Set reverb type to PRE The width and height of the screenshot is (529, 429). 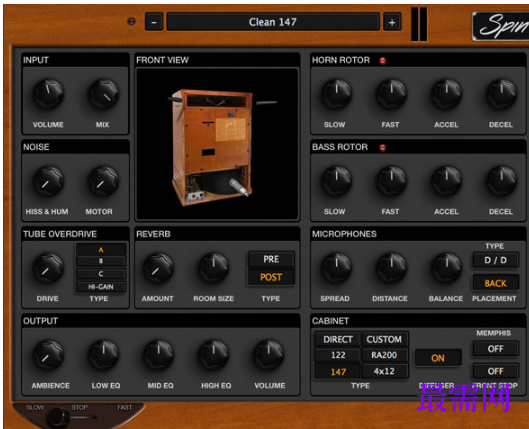271,259
